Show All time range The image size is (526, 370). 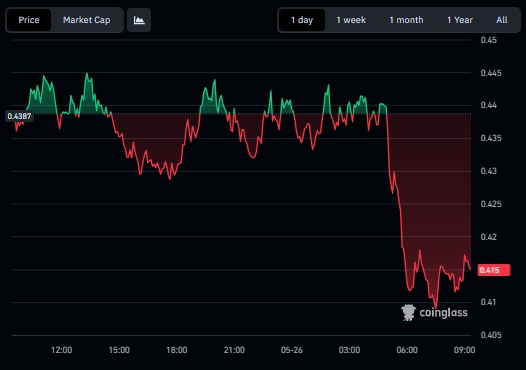click(x=502, y=20)
